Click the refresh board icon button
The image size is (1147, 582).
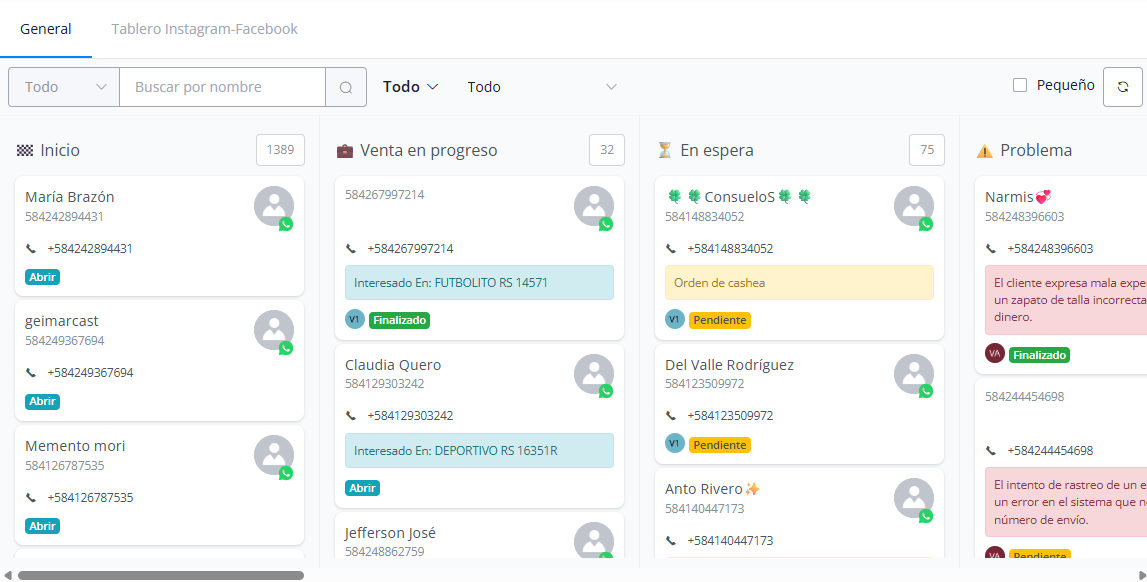1122,87
